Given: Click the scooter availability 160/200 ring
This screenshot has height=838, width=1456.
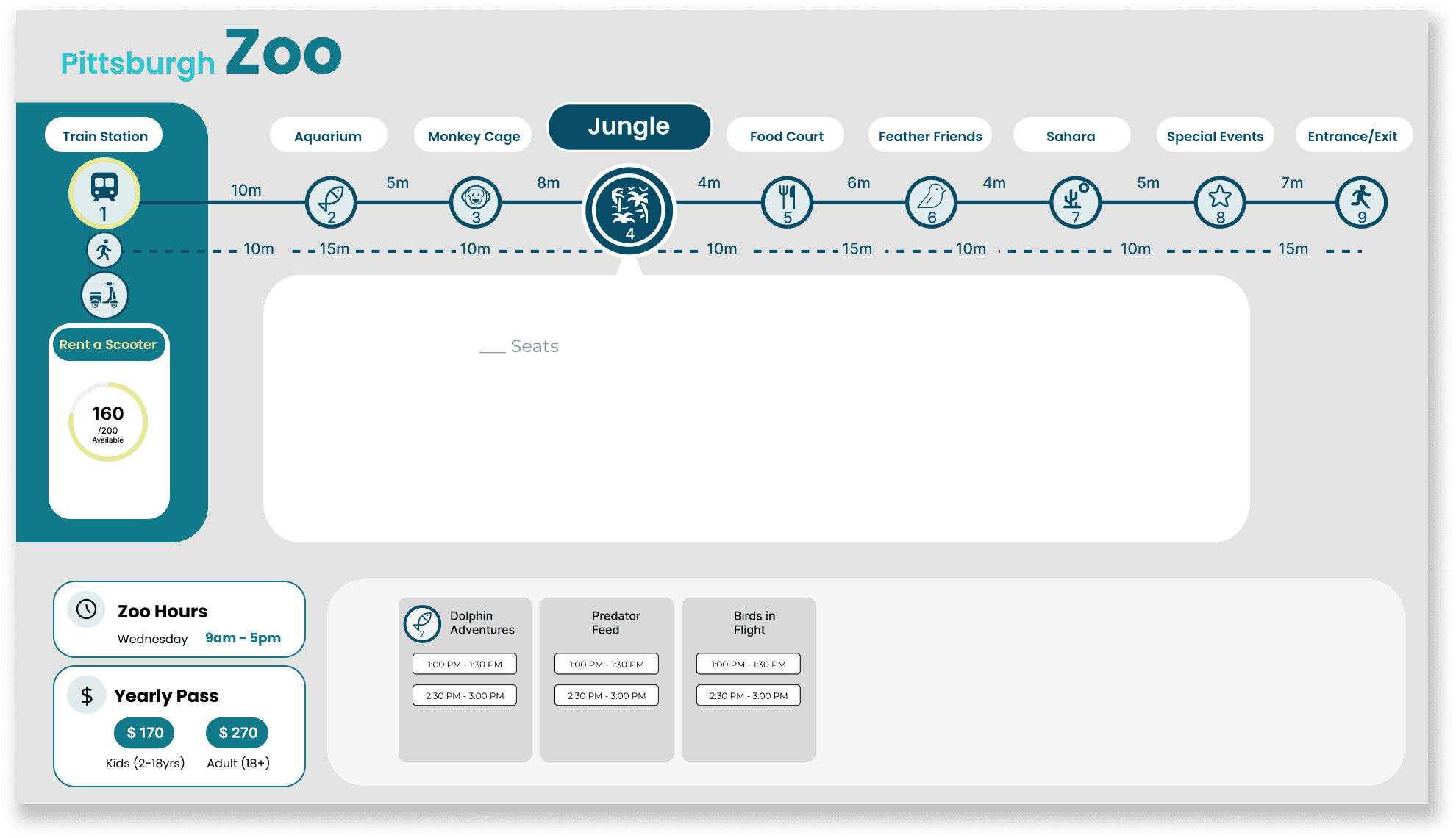Looking at the screenshot, I should [108, 422].
